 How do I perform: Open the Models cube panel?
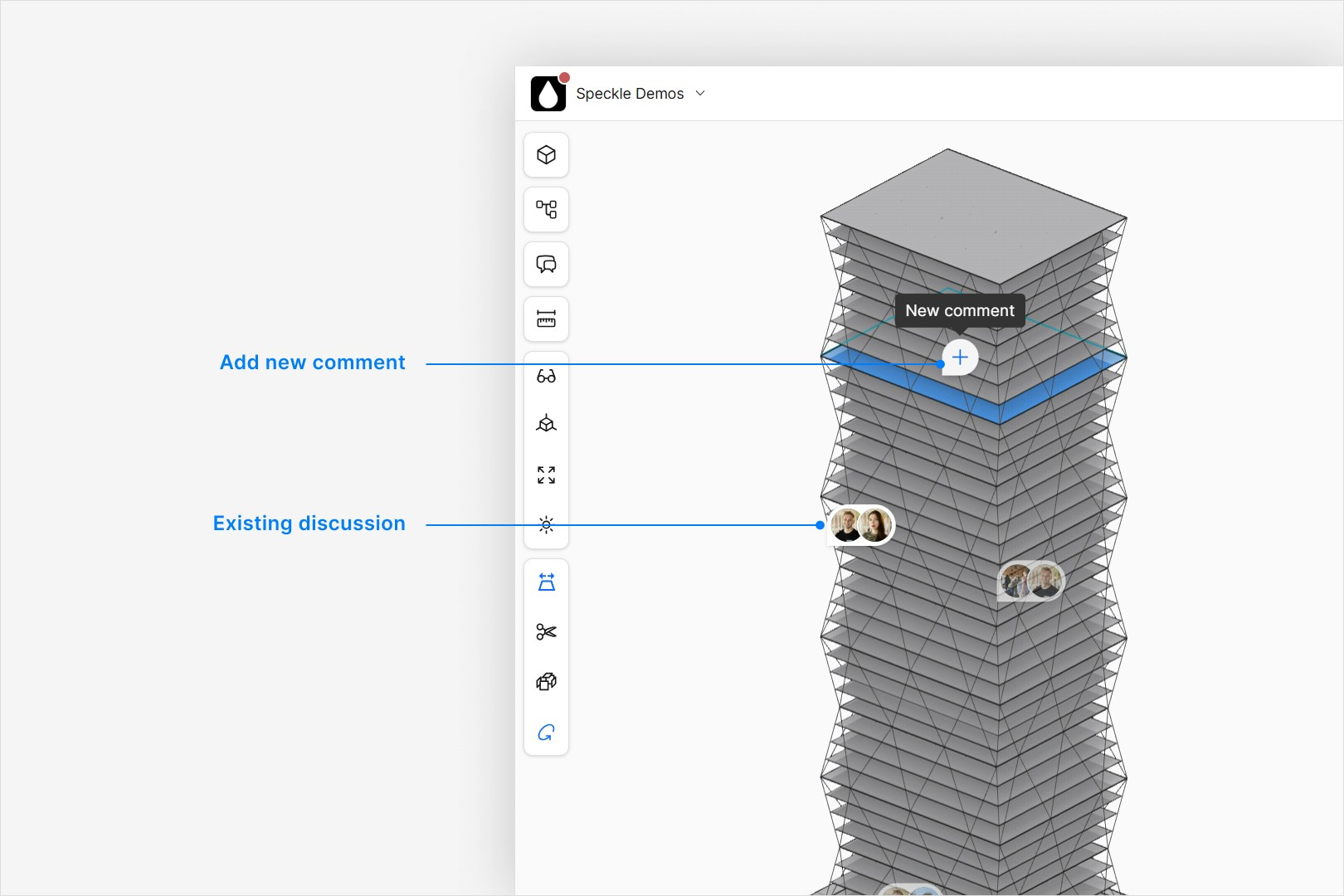[546, 155]
